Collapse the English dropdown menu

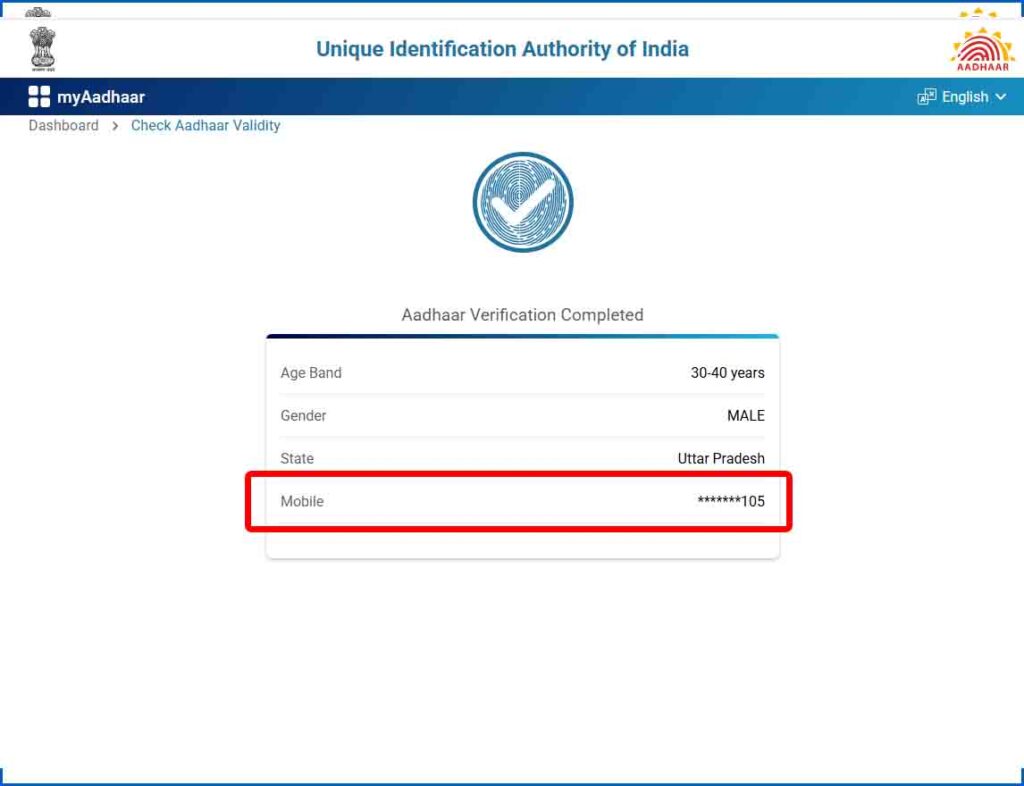(964, 96)
